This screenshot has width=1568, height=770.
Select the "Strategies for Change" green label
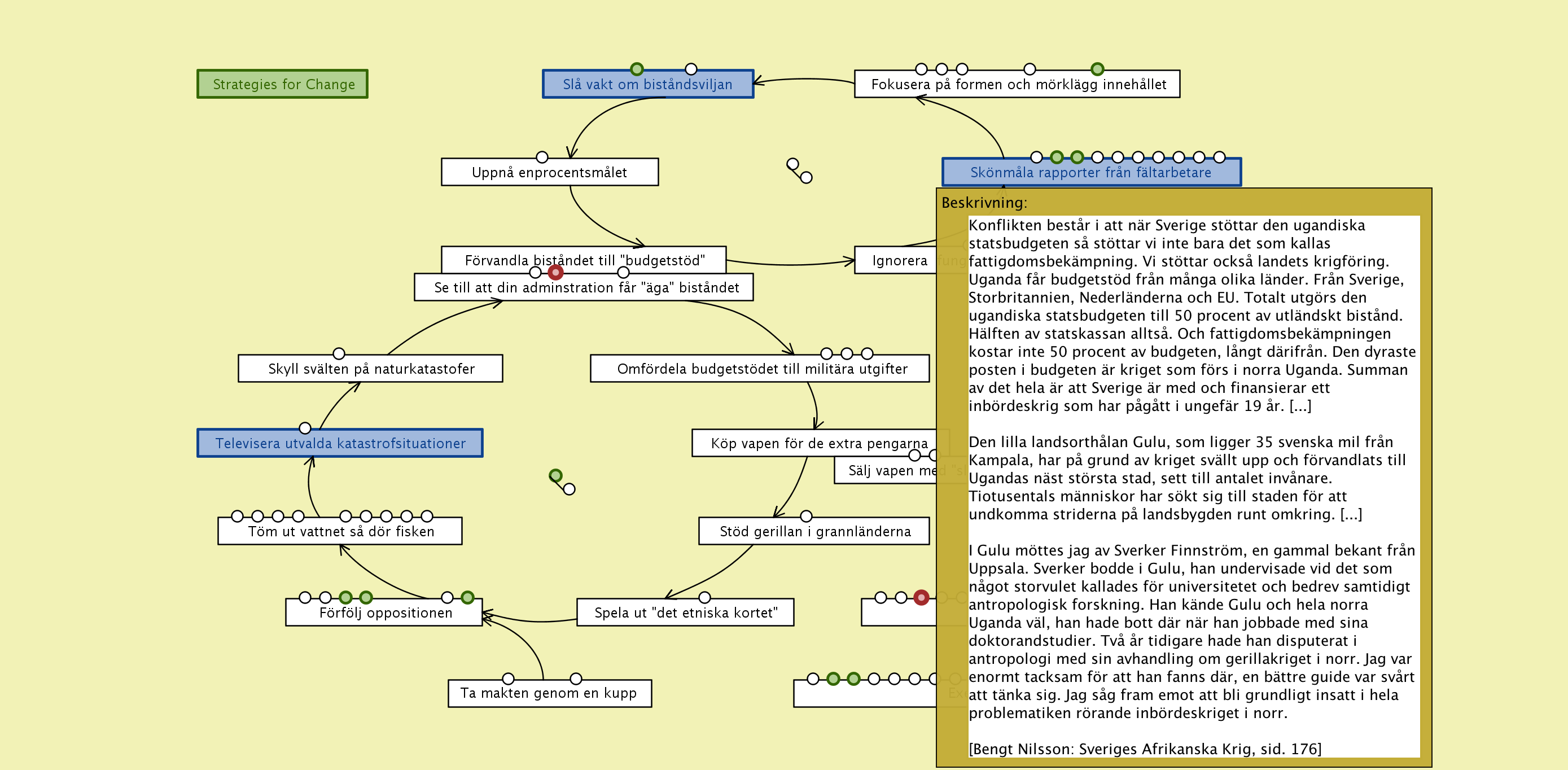[x=283, y=84]
